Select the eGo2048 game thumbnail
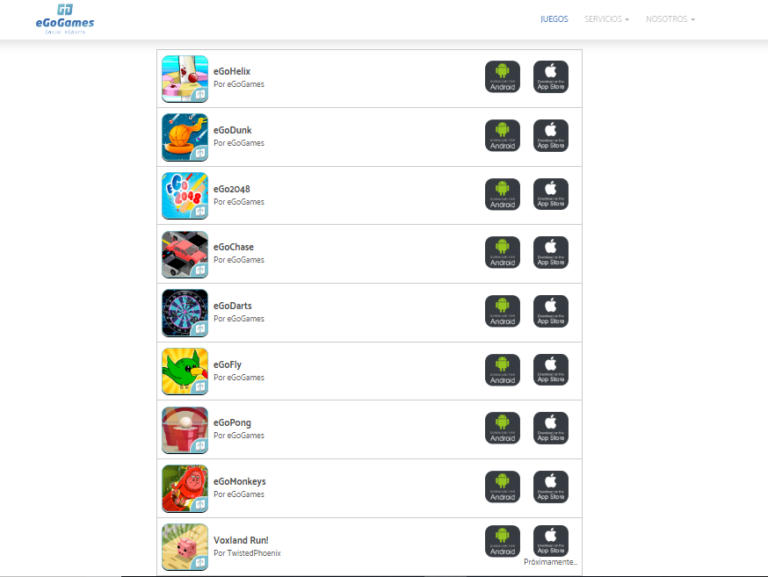Screen dimensions: 768x577 (185, 196)
